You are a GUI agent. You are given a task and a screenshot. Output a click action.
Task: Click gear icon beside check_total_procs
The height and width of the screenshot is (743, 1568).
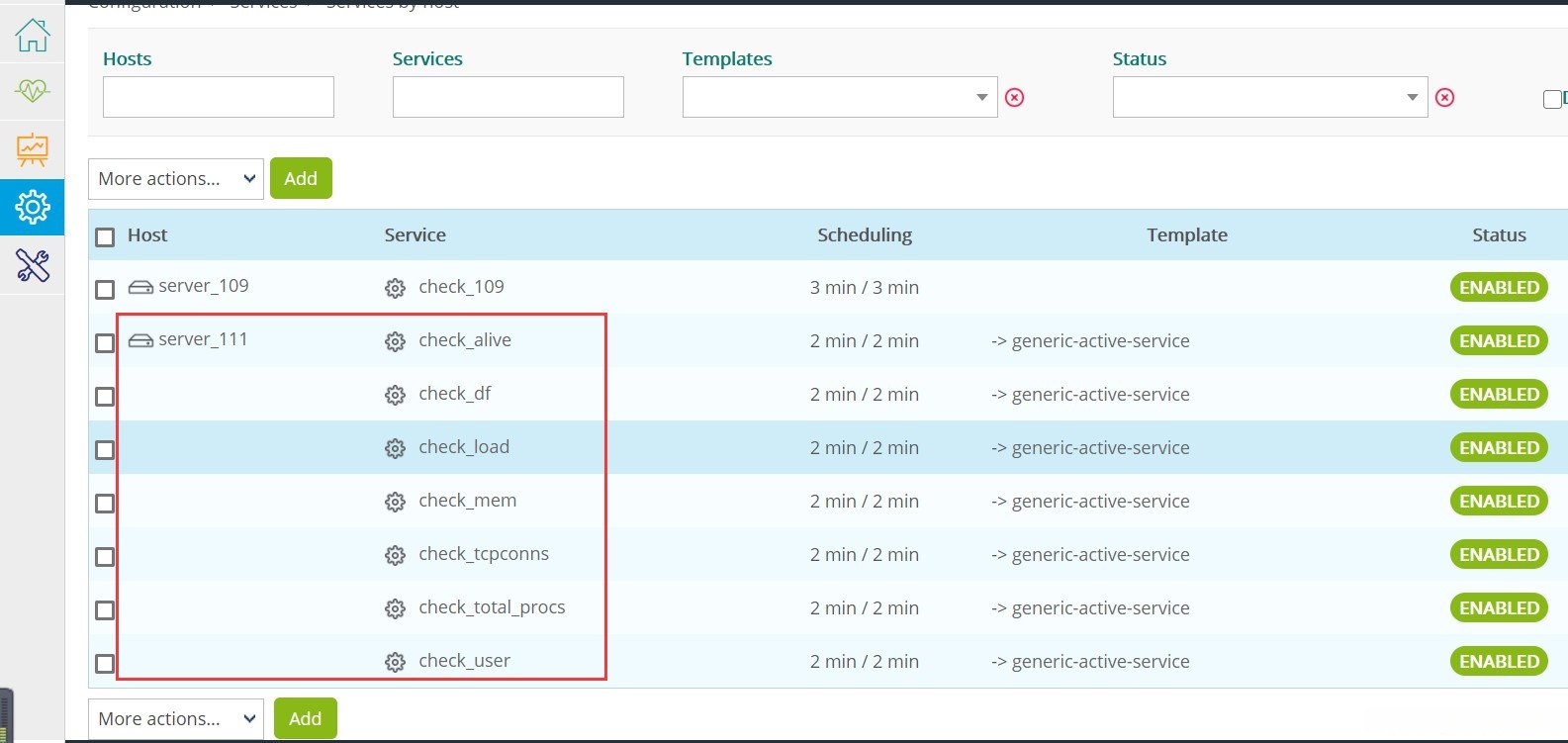click(x=395, y=608)
